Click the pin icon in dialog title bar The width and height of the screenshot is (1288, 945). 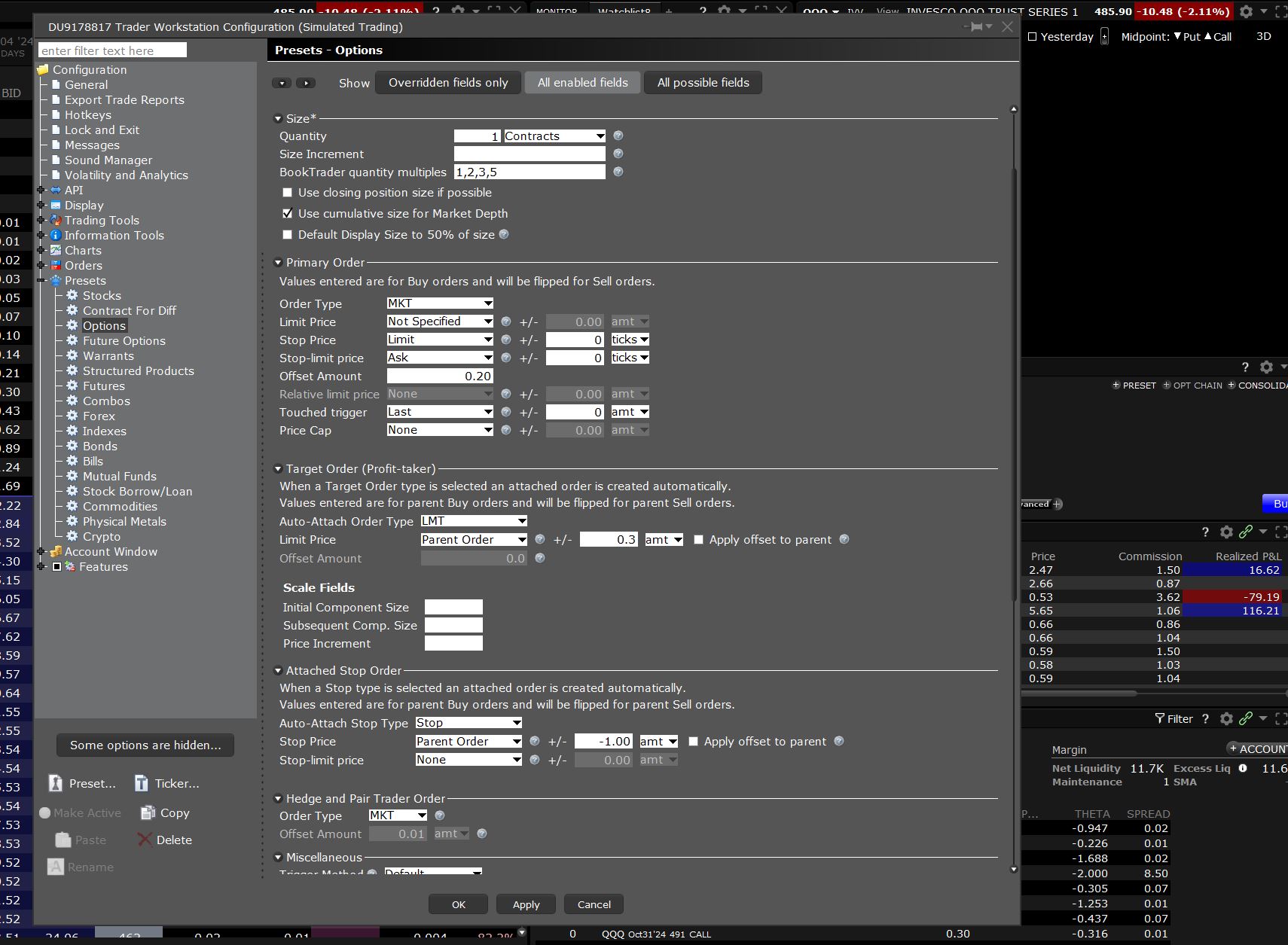pos(977,27)
